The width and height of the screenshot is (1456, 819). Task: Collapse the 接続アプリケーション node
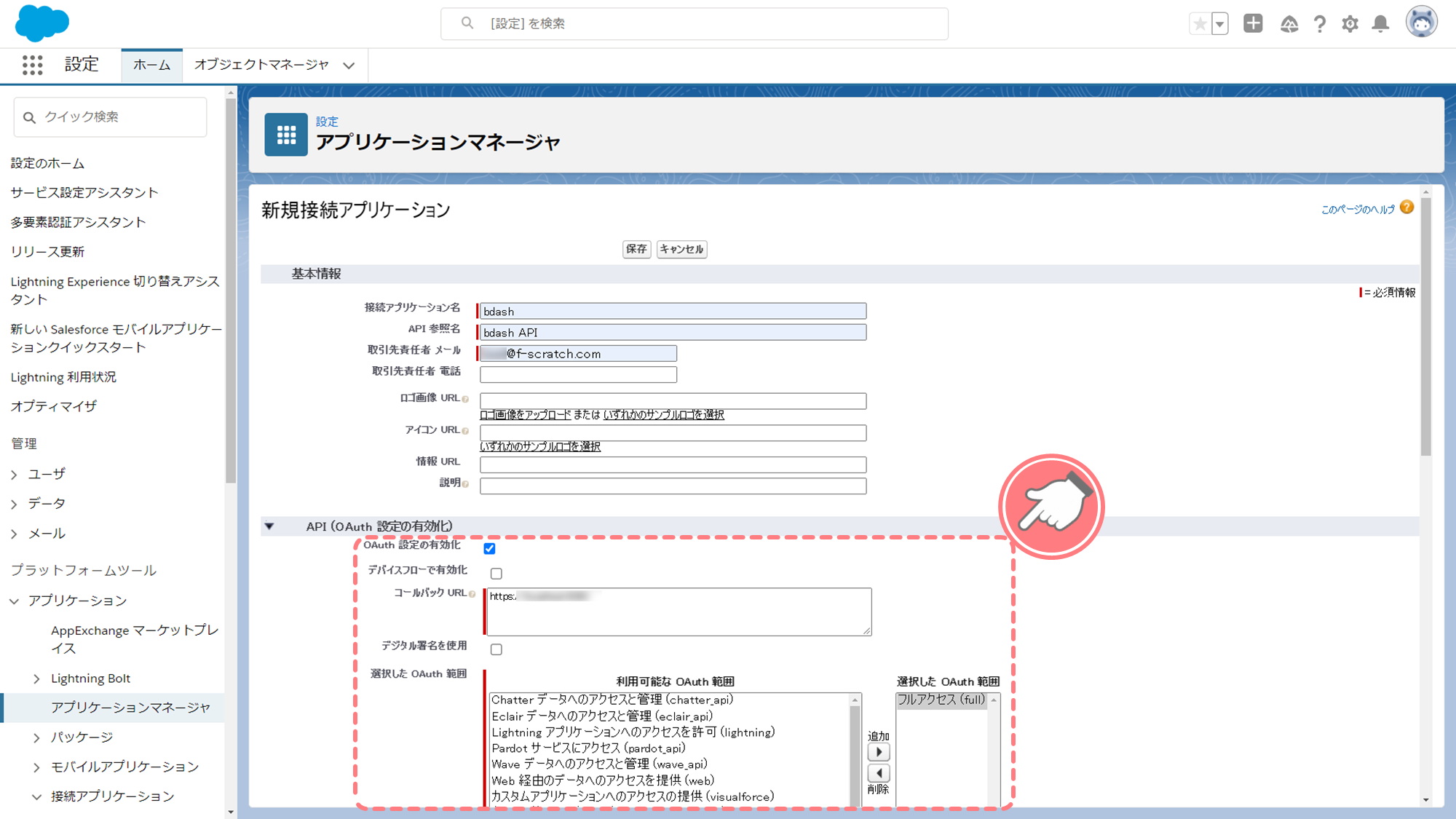36,797
